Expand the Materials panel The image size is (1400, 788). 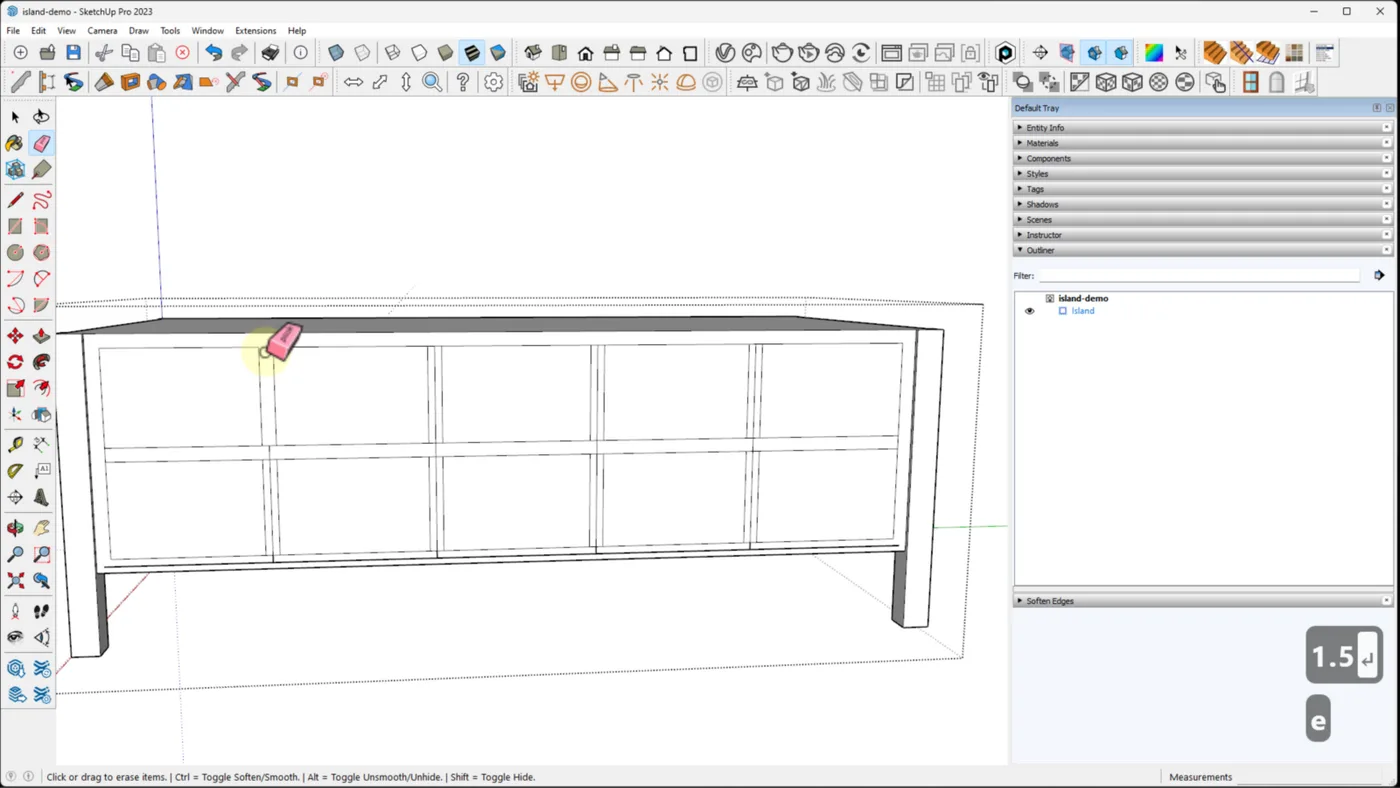[1042, 143]
